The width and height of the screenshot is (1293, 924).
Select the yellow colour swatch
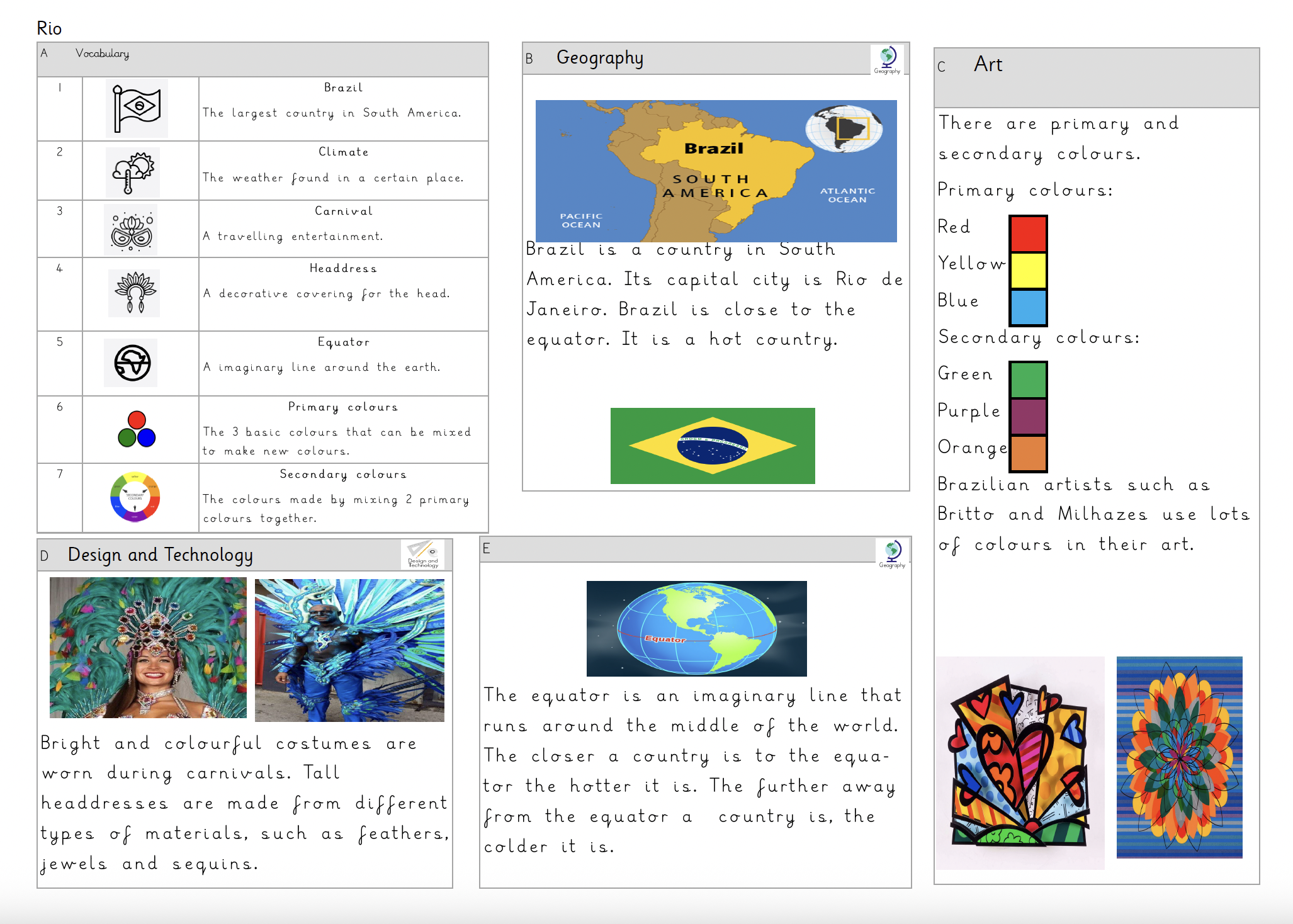pyautogui.click(x=1028, y=271)
